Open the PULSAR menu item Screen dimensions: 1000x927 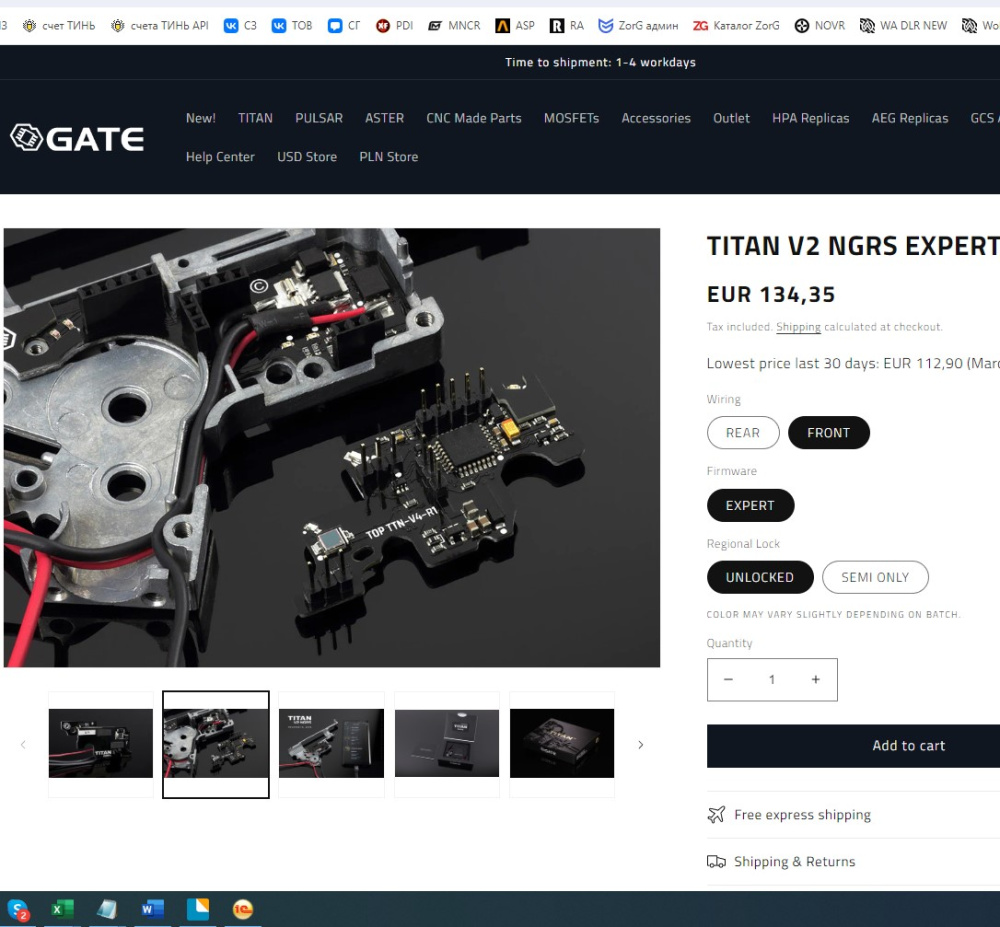click(x=319, y=118)
